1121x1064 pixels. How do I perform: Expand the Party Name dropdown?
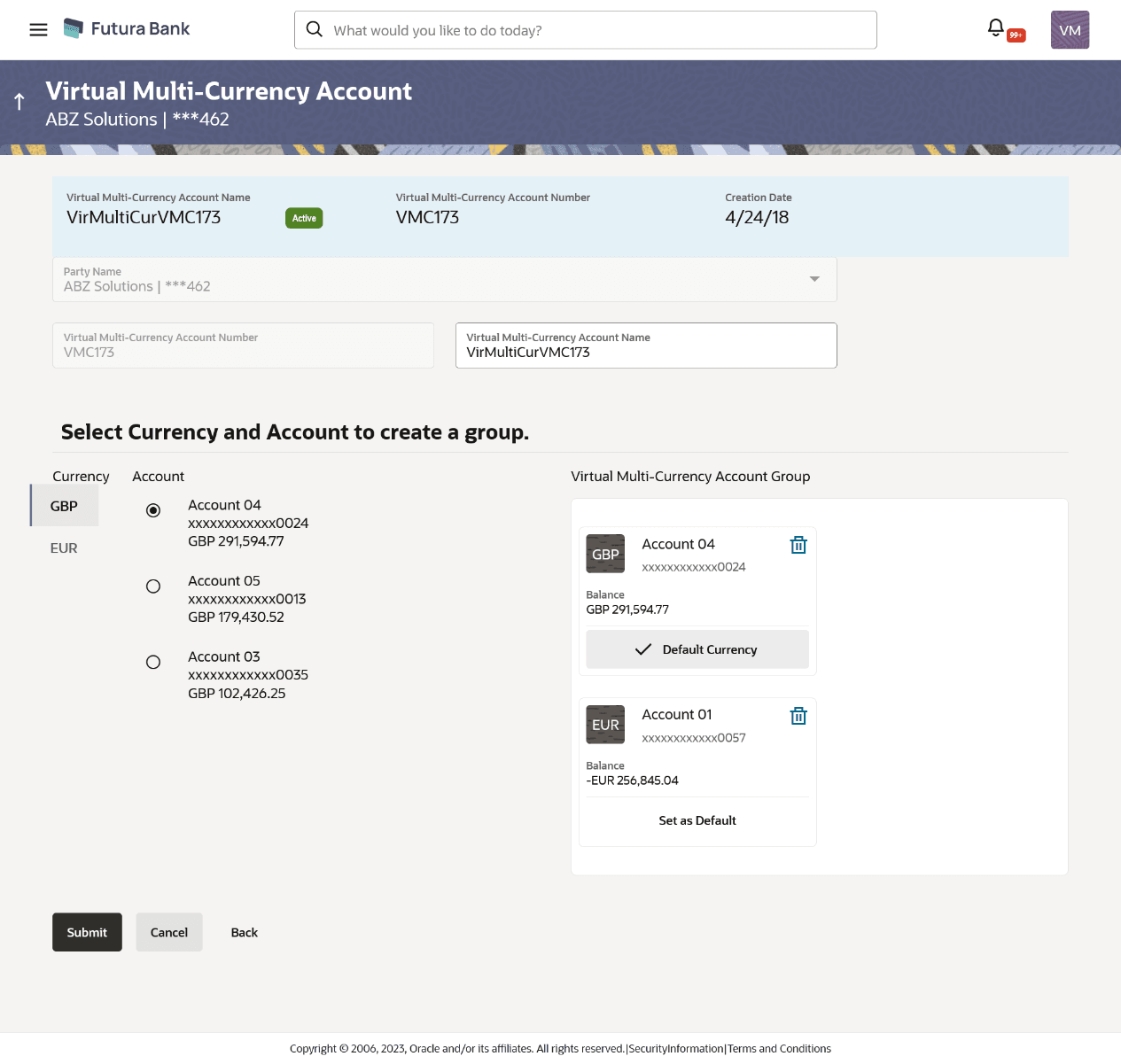point(814,279)
